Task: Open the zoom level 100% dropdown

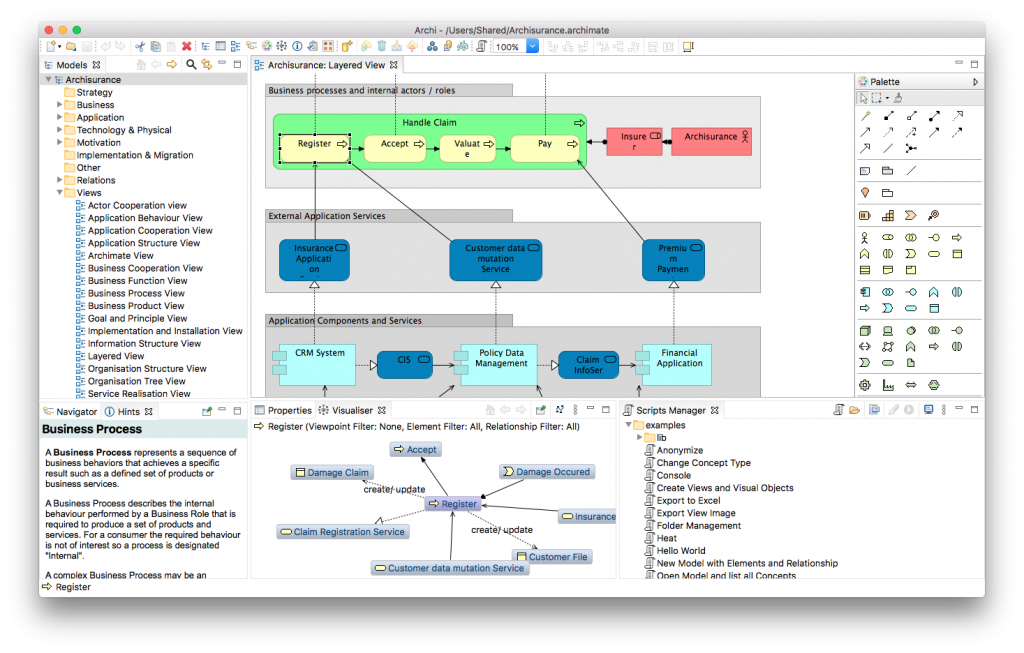Action: point(532,45)
